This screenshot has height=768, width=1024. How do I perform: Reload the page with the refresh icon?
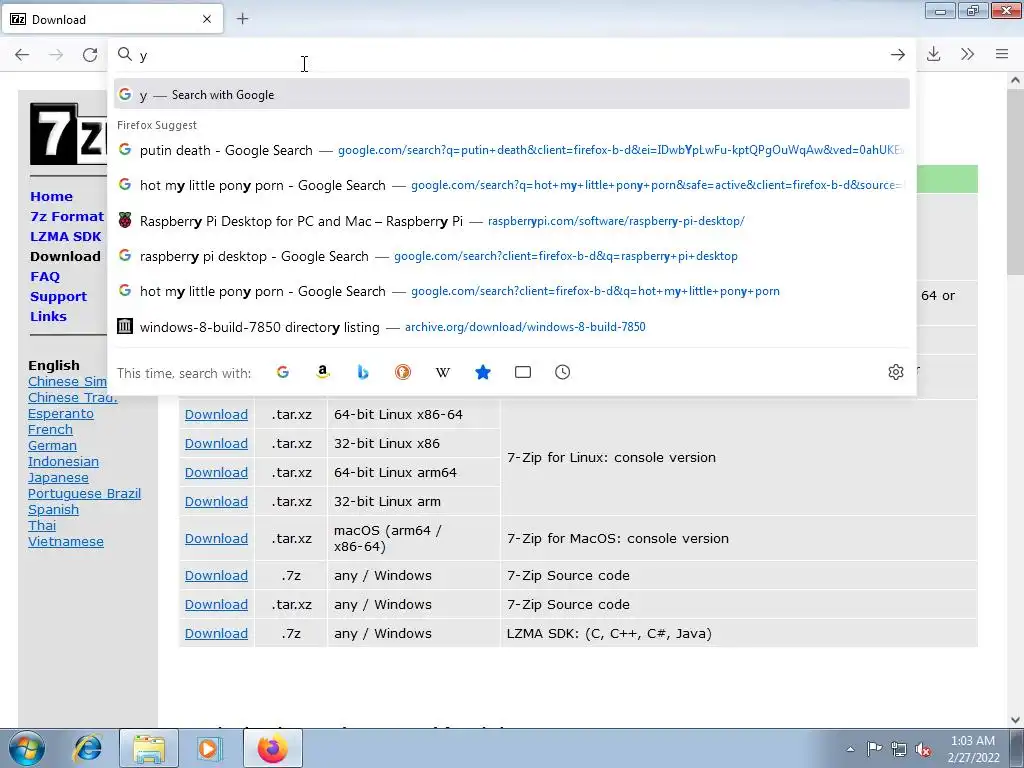click(90, 55)
